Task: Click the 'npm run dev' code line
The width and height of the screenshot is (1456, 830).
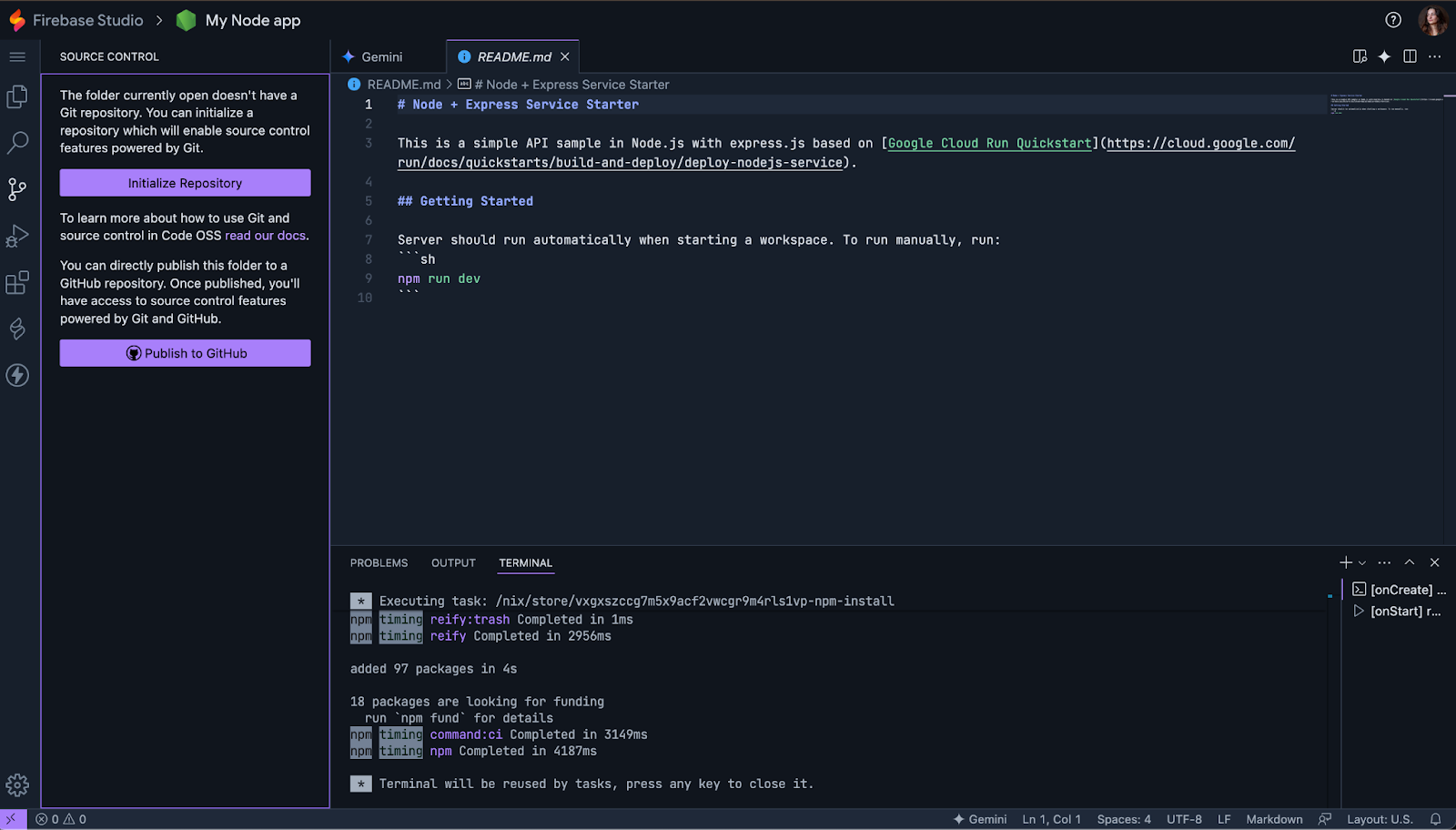Action: pyautogui.click(x=439, y=278)
